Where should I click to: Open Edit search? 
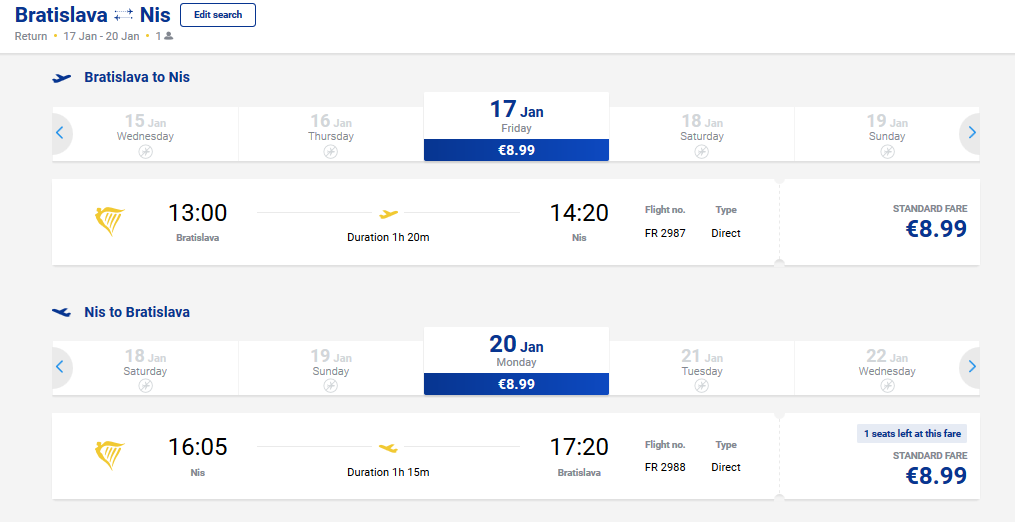218,15
